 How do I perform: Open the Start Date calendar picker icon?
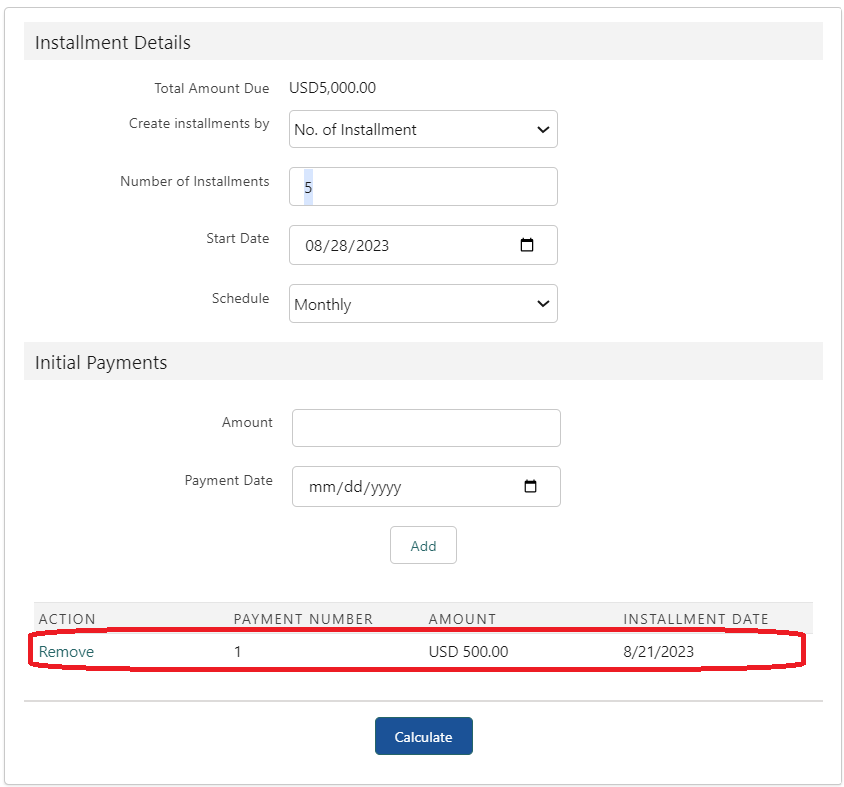click(528, 245)
